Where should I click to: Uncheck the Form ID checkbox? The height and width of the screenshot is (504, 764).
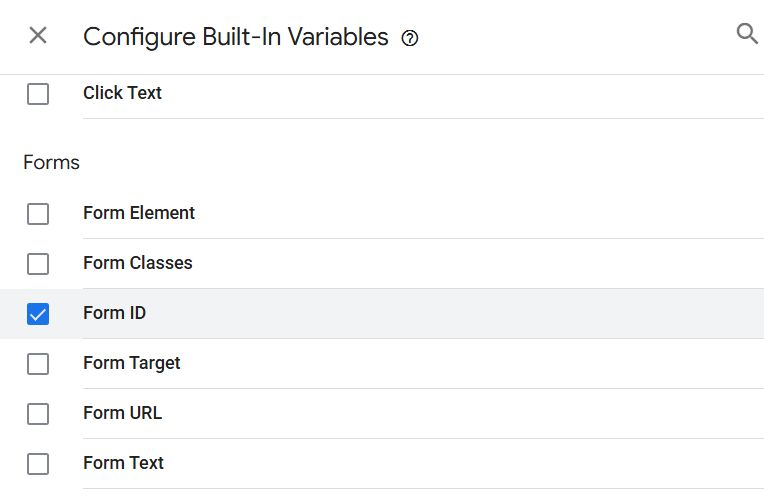point(38,314)
